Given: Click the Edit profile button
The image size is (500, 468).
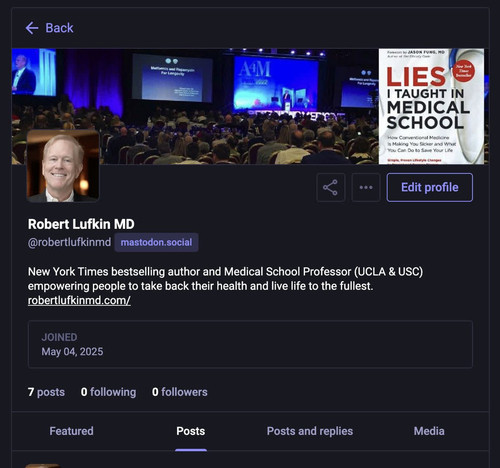Looking at the screenshot, I should 429,187.
